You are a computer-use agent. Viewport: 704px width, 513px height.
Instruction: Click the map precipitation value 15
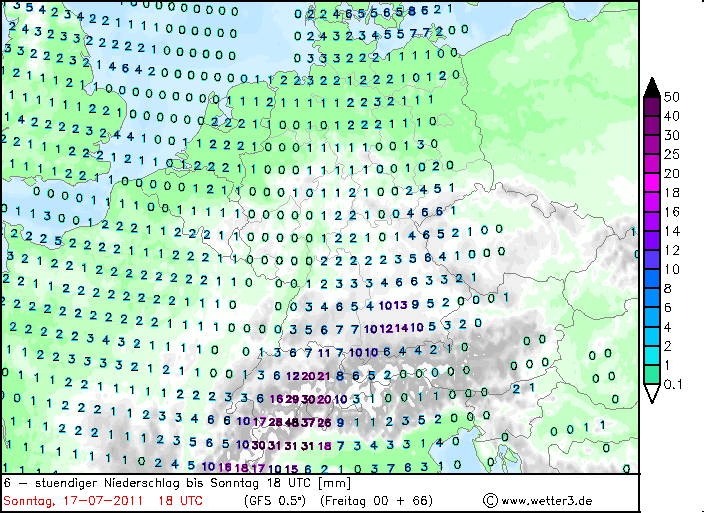click(291, 469)
